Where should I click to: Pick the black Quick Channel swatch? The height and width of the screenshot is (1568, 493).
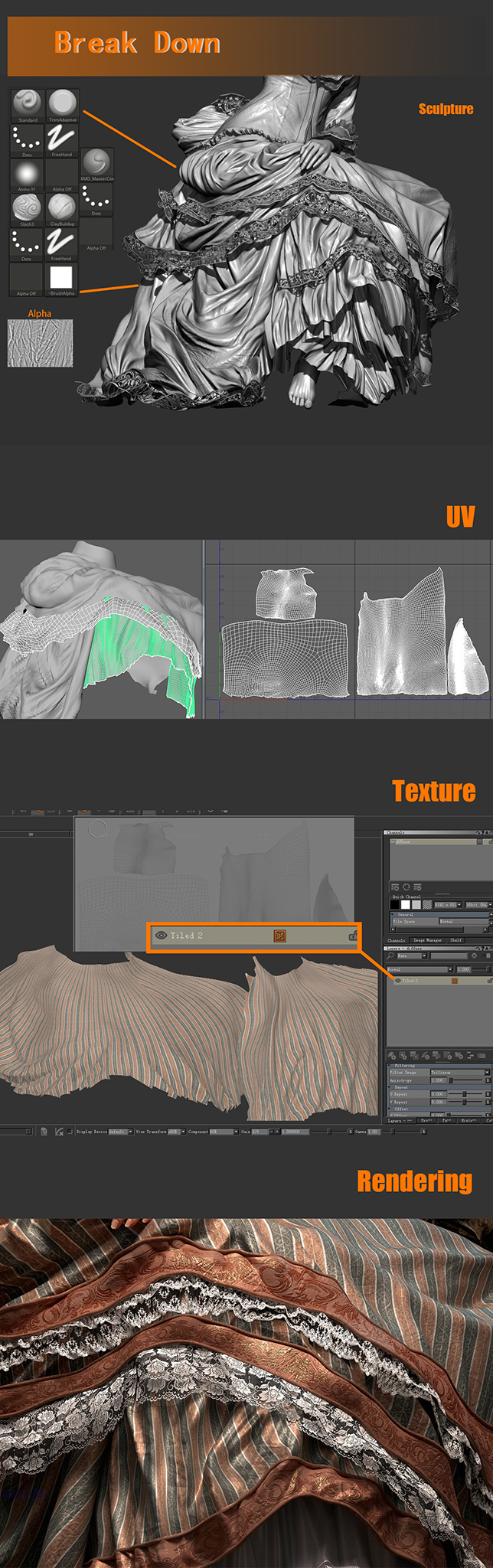tap(394, 904)
